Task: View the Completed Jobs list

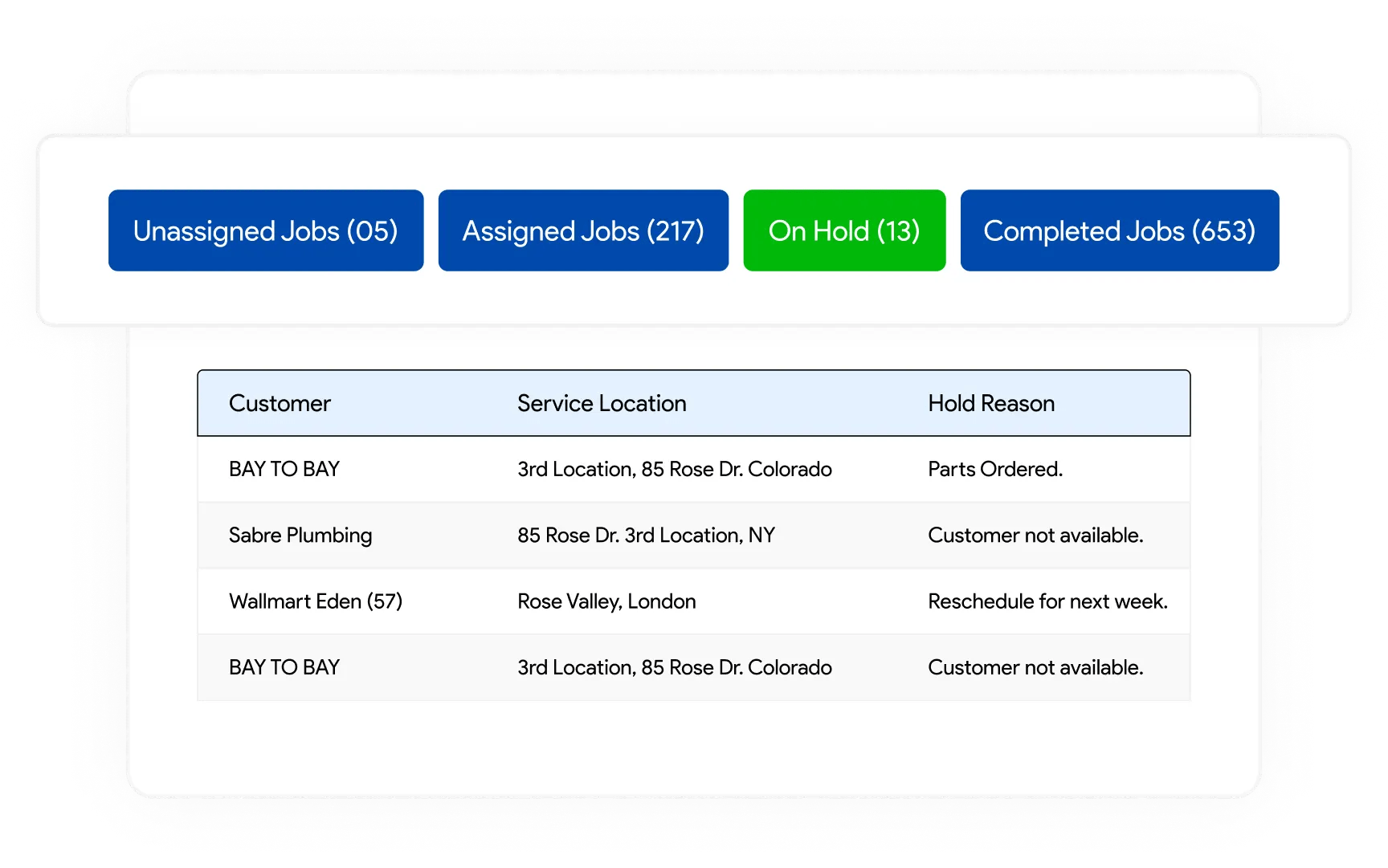Action: (1119, 230)
